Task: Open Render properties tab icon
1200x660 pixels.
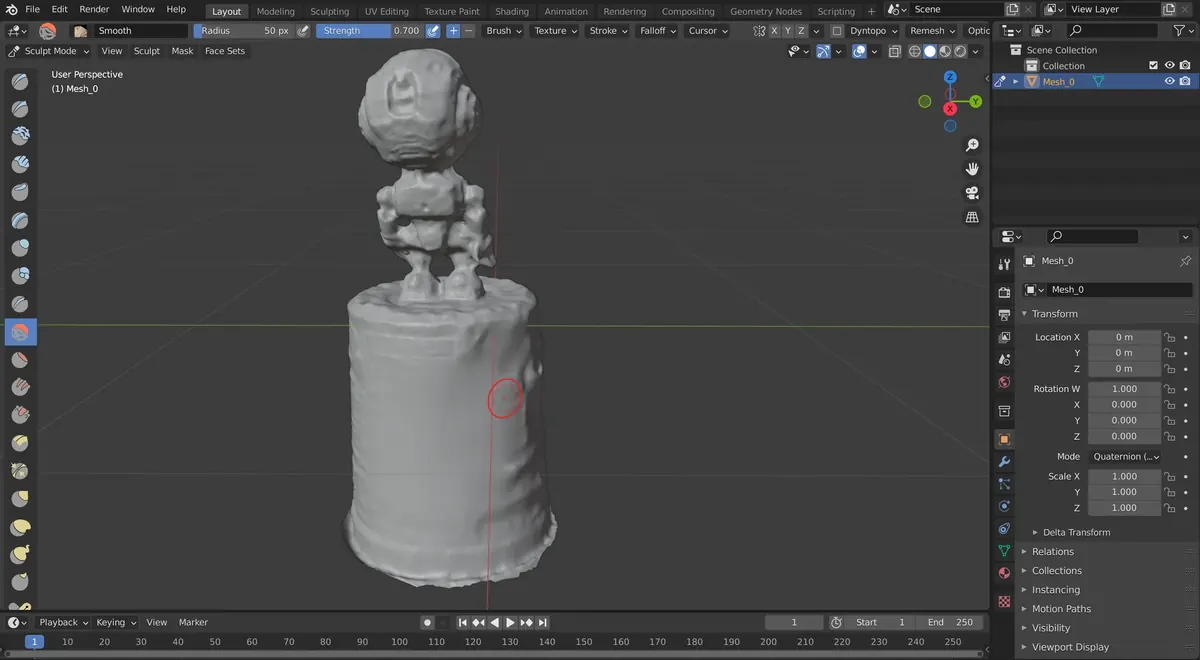Action: (1004, 291)
